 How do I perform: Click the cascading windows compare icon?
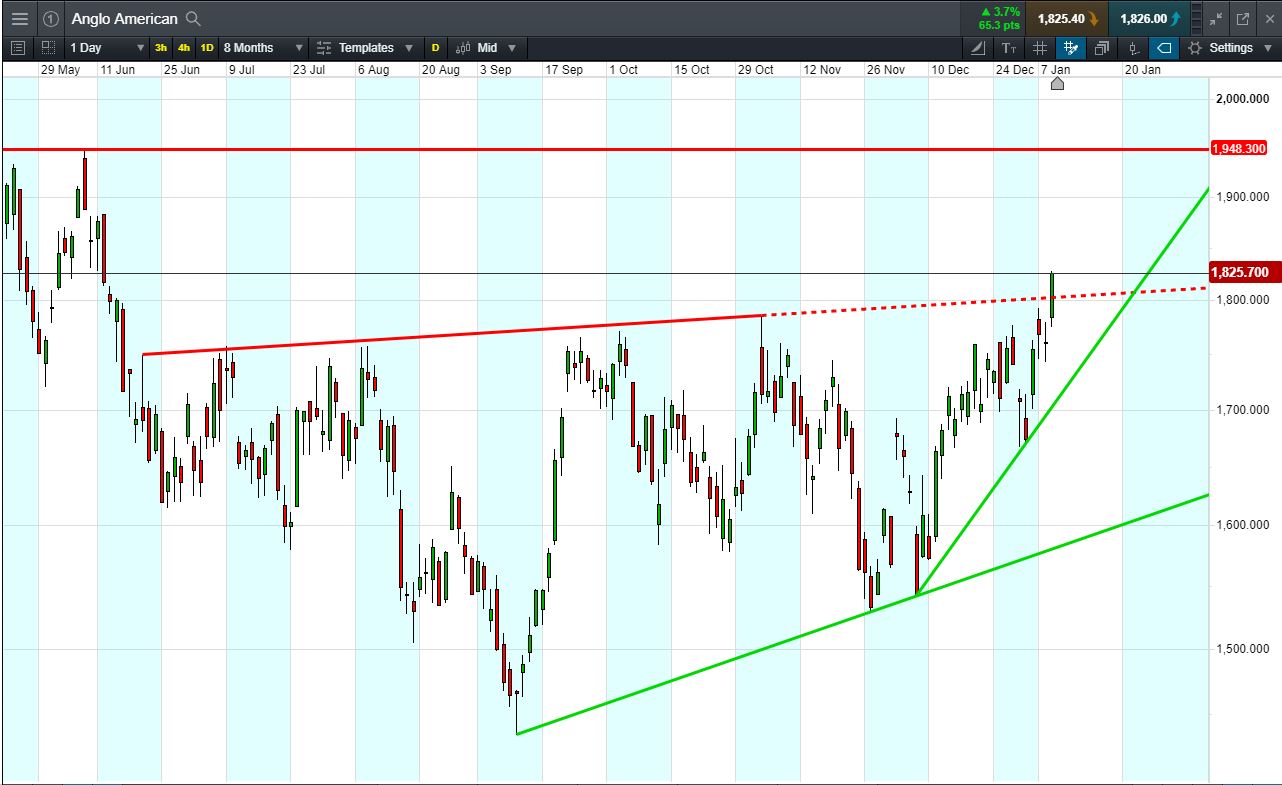tap(1102, 48)
